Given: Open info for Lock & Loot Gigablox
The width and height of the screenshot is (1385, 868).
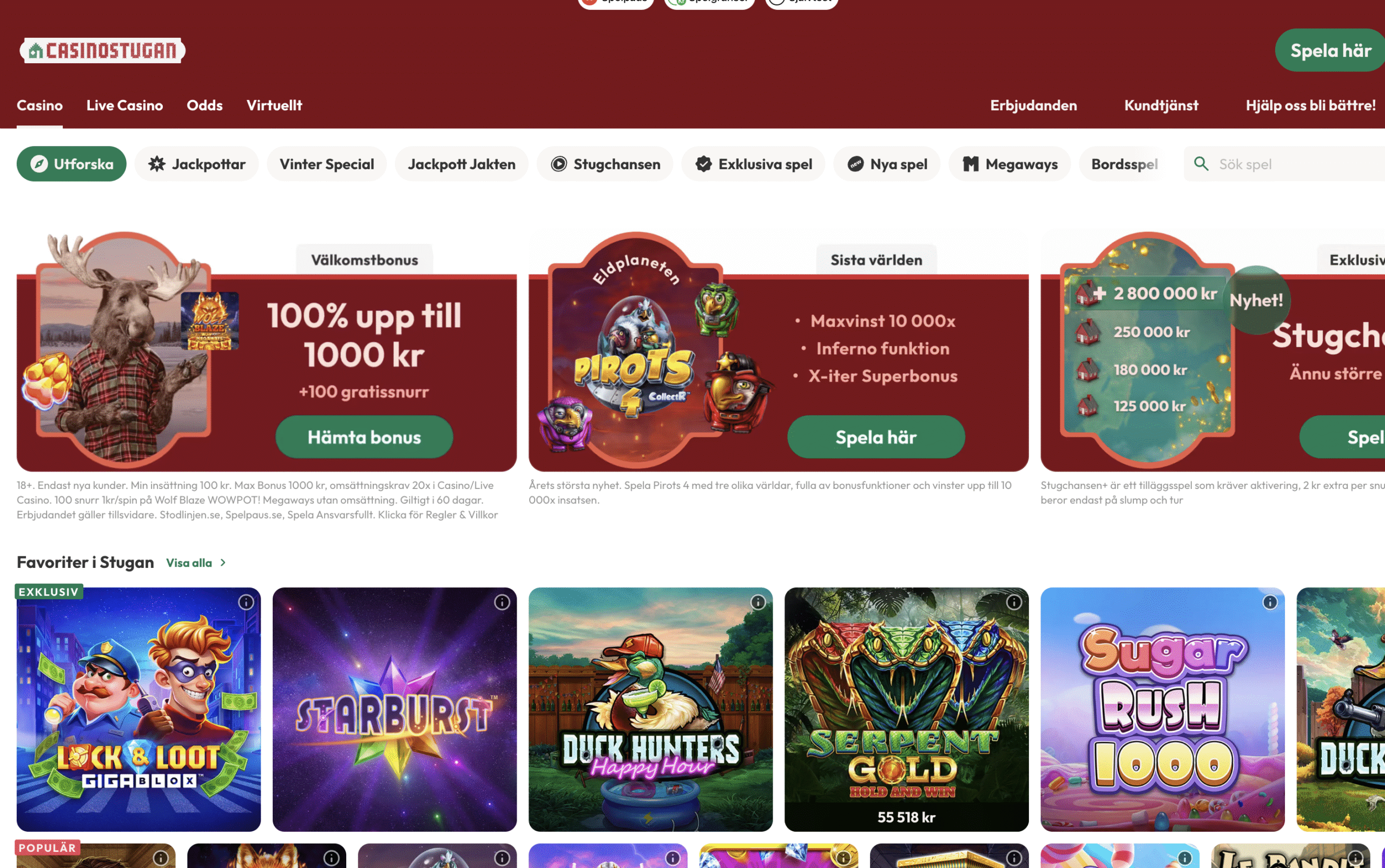Looking at the screenshot, I should tap(246, 602).
